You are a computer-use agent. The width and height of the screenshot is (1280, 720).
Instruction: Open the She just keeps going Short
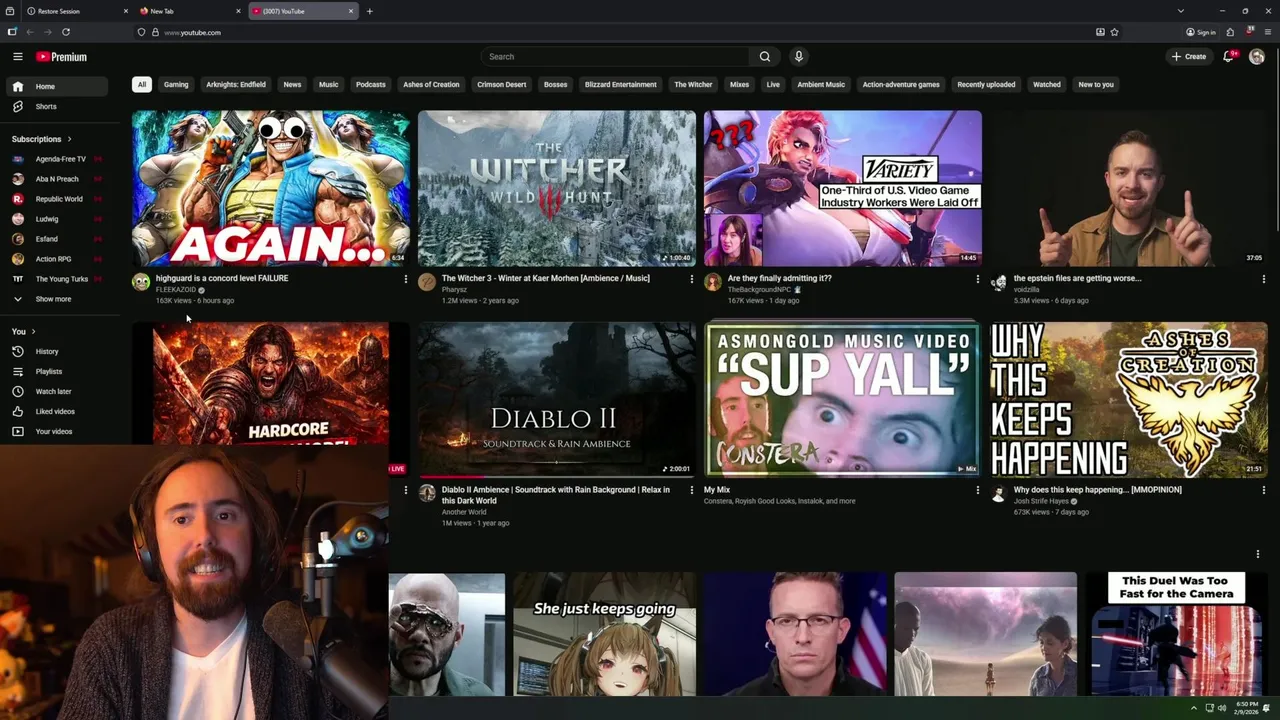(604, 634)
